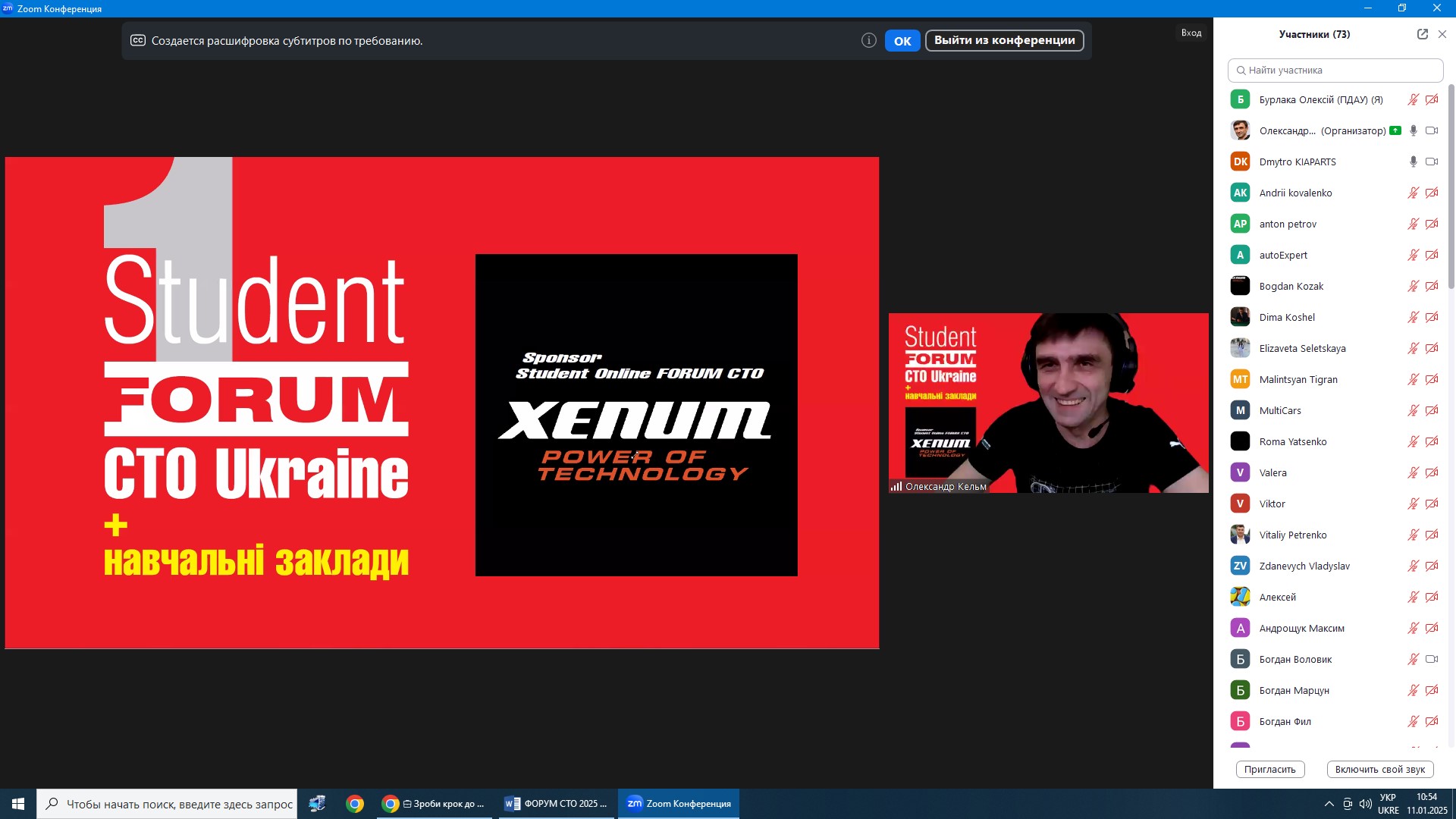Screen dimensions: 1456x819
Task: Confirm subtitles notice with OK button
Action: tap(902, 41)
